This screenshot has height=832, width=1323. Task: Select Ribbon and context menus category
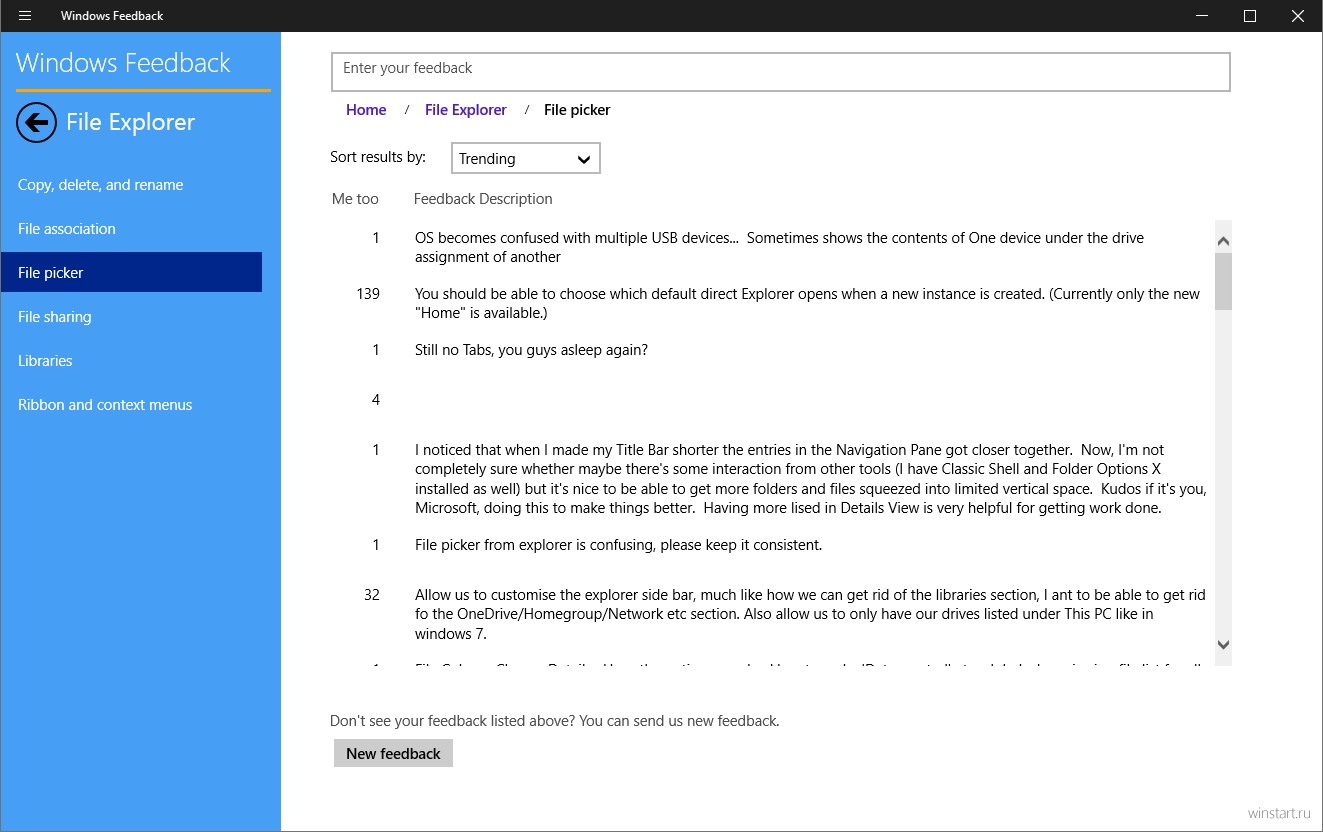pos(131,405)
